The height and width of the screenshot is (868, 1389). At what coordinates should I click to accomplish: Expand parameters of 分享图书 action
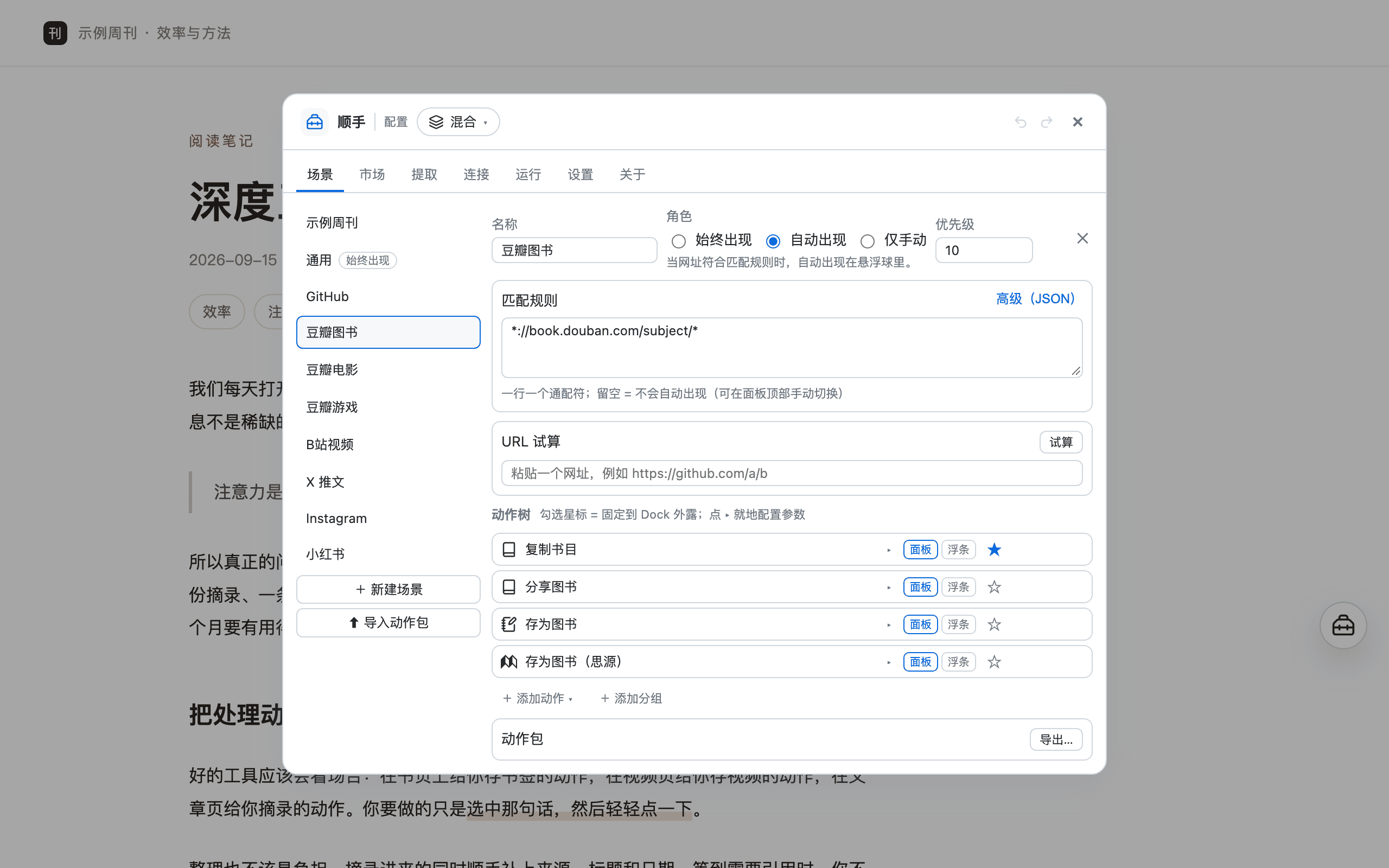[889, 588]
